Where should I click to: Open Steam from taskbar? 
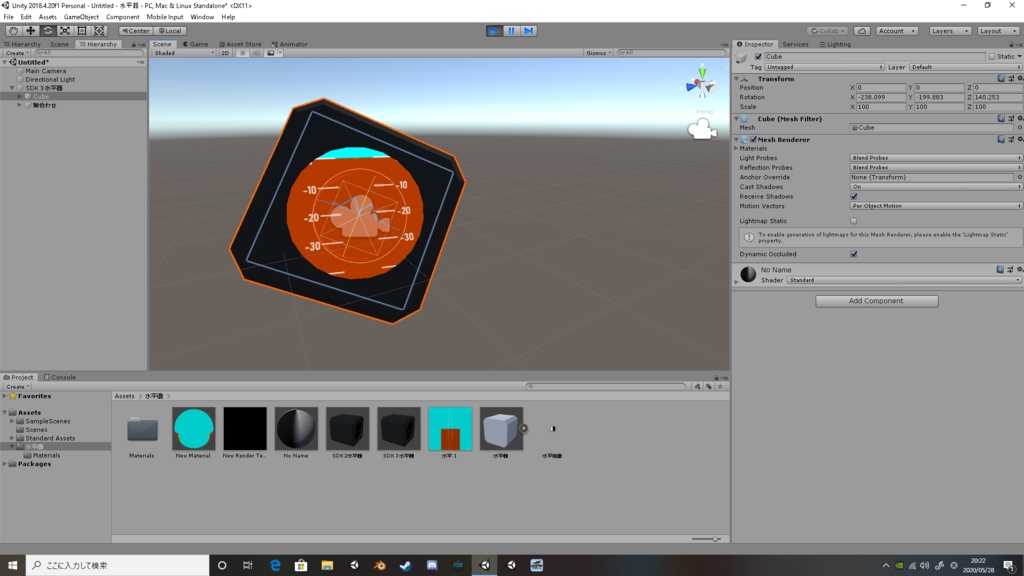click(x=406, y=565)
